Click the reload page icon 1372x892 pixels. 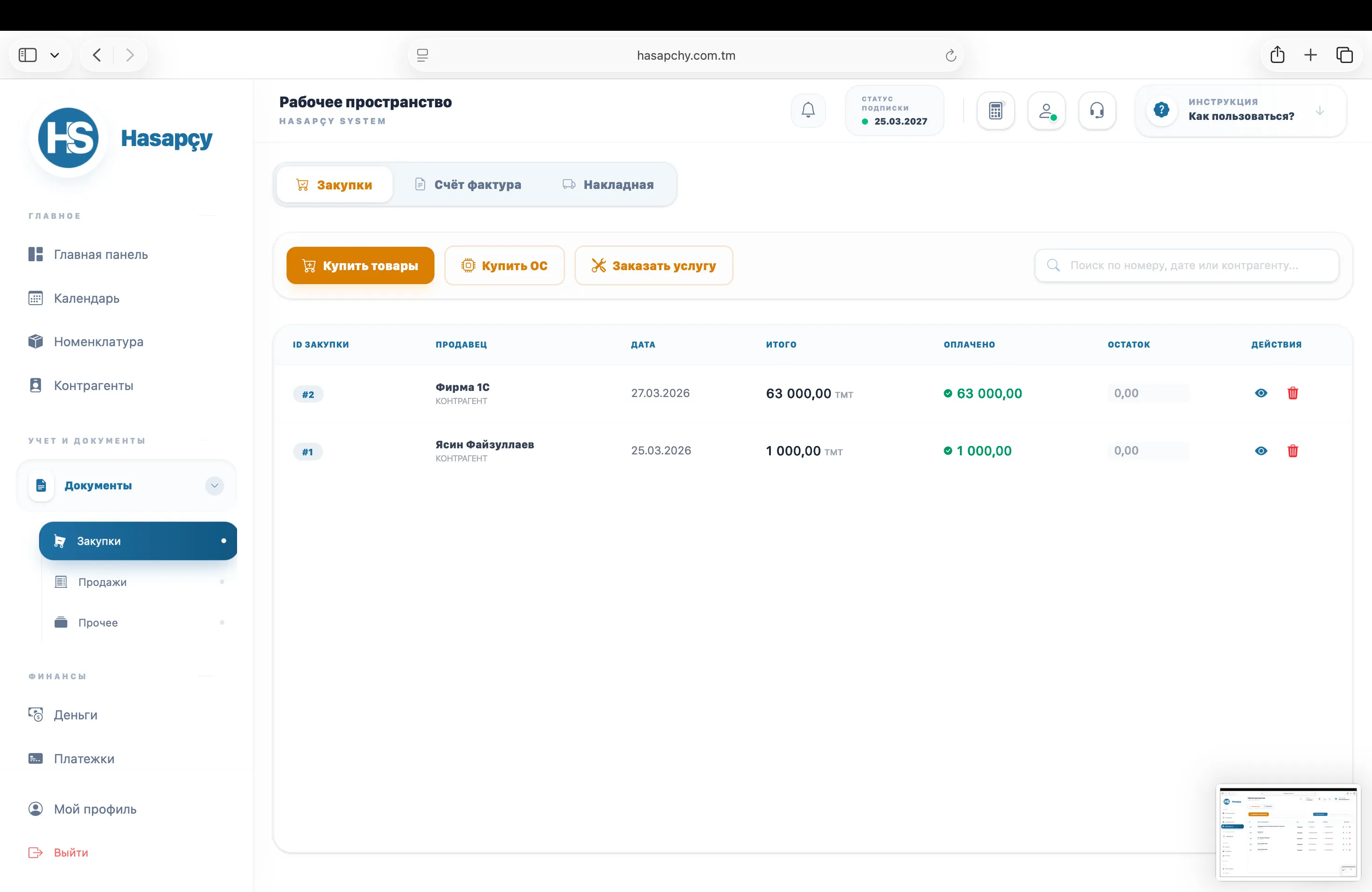point(951,56)
